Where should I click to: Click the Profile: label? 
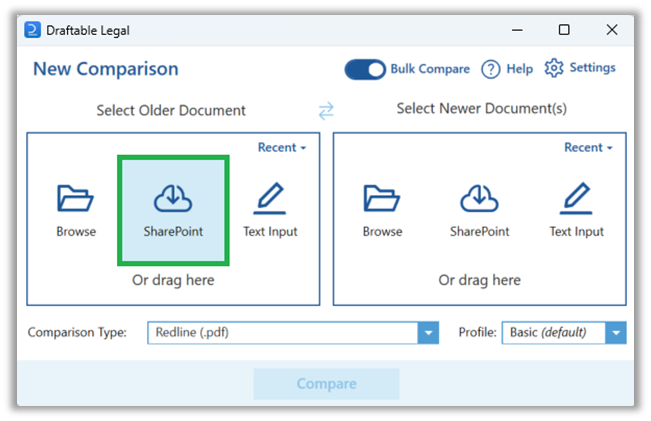pos(477,332)
